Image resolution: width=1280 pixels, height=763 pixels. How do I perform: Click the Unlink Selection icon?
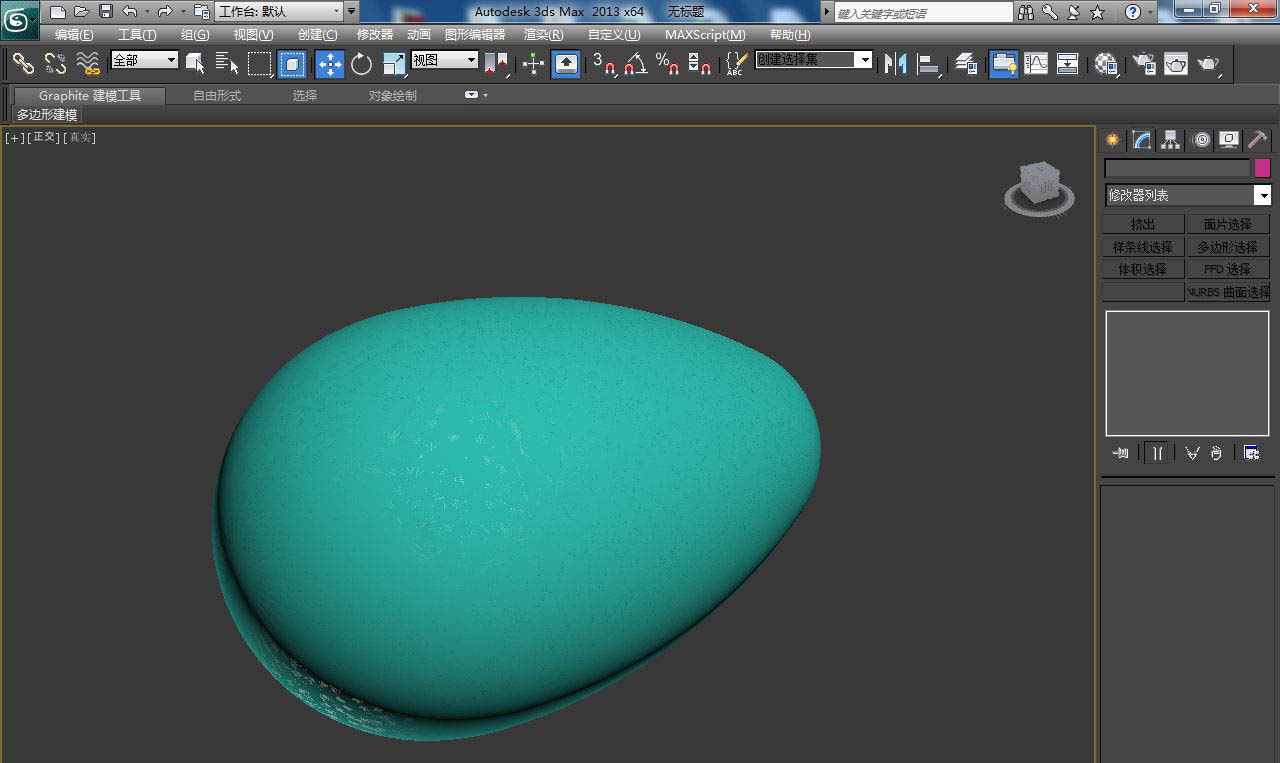(x=56, y=64)
